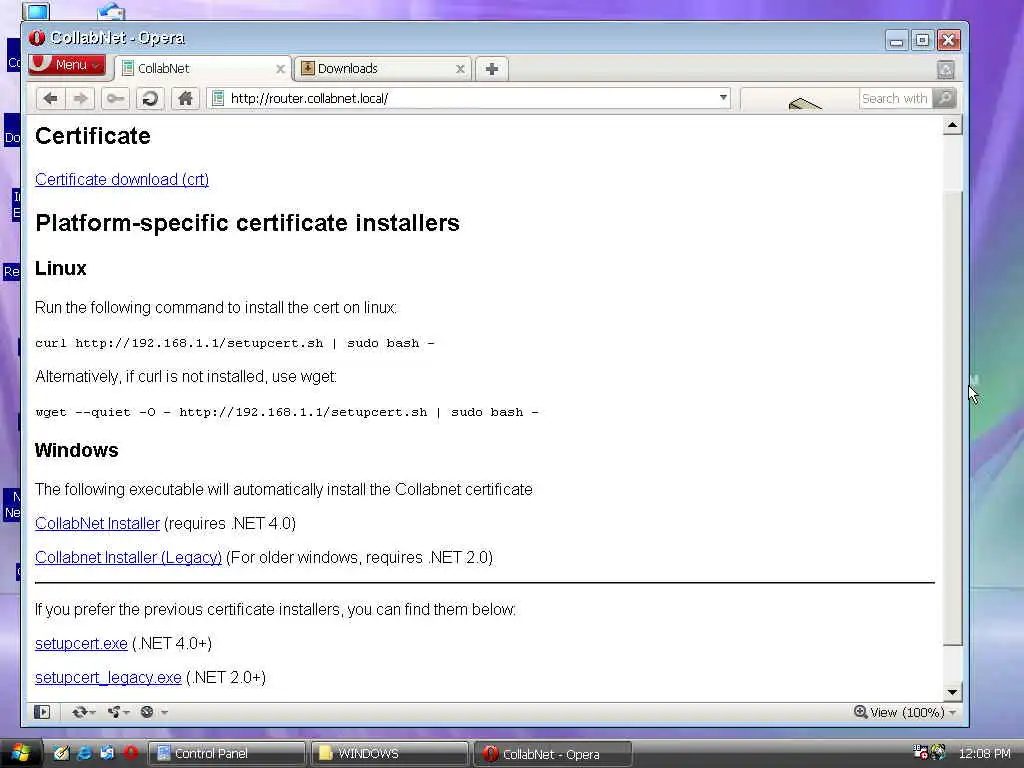
Task: Click the vertical scrollbar thumb
Action: point(952,417)
